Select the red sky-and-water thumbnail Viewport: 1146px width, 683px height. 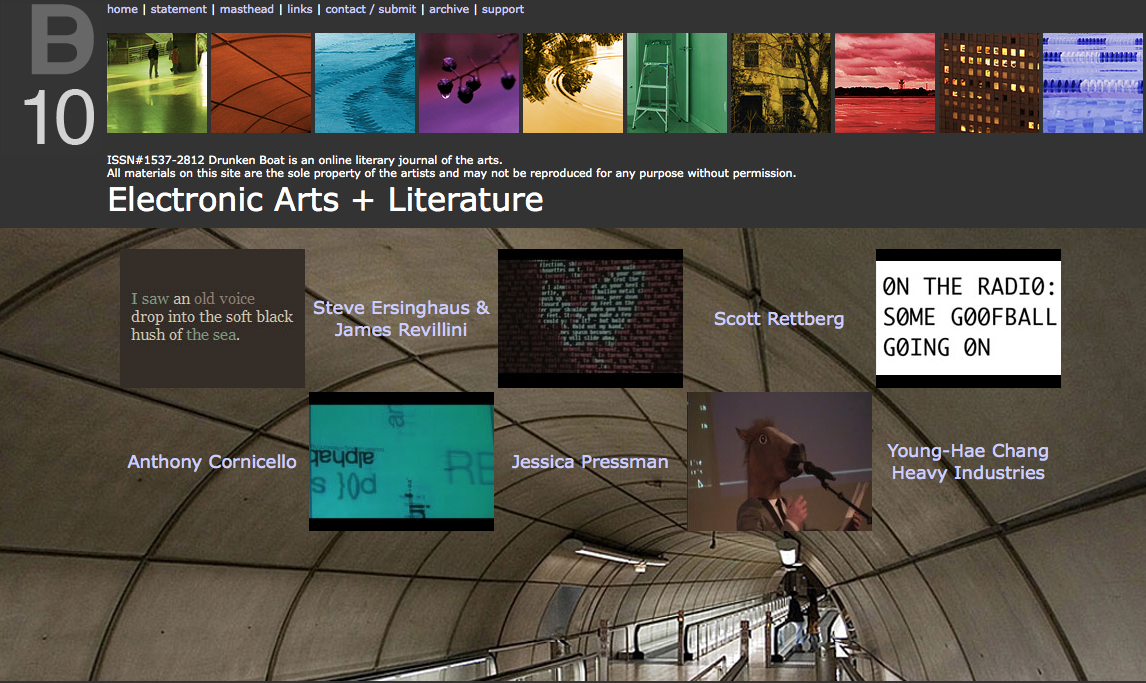click(x=884, y=83)
